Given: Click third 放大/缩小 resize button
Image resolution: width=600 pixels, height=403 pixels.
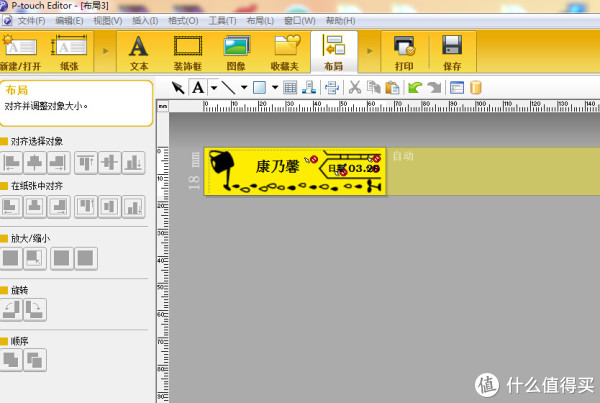Looking at the screenshot, I should pyautogui.click(x=62, y=258).
